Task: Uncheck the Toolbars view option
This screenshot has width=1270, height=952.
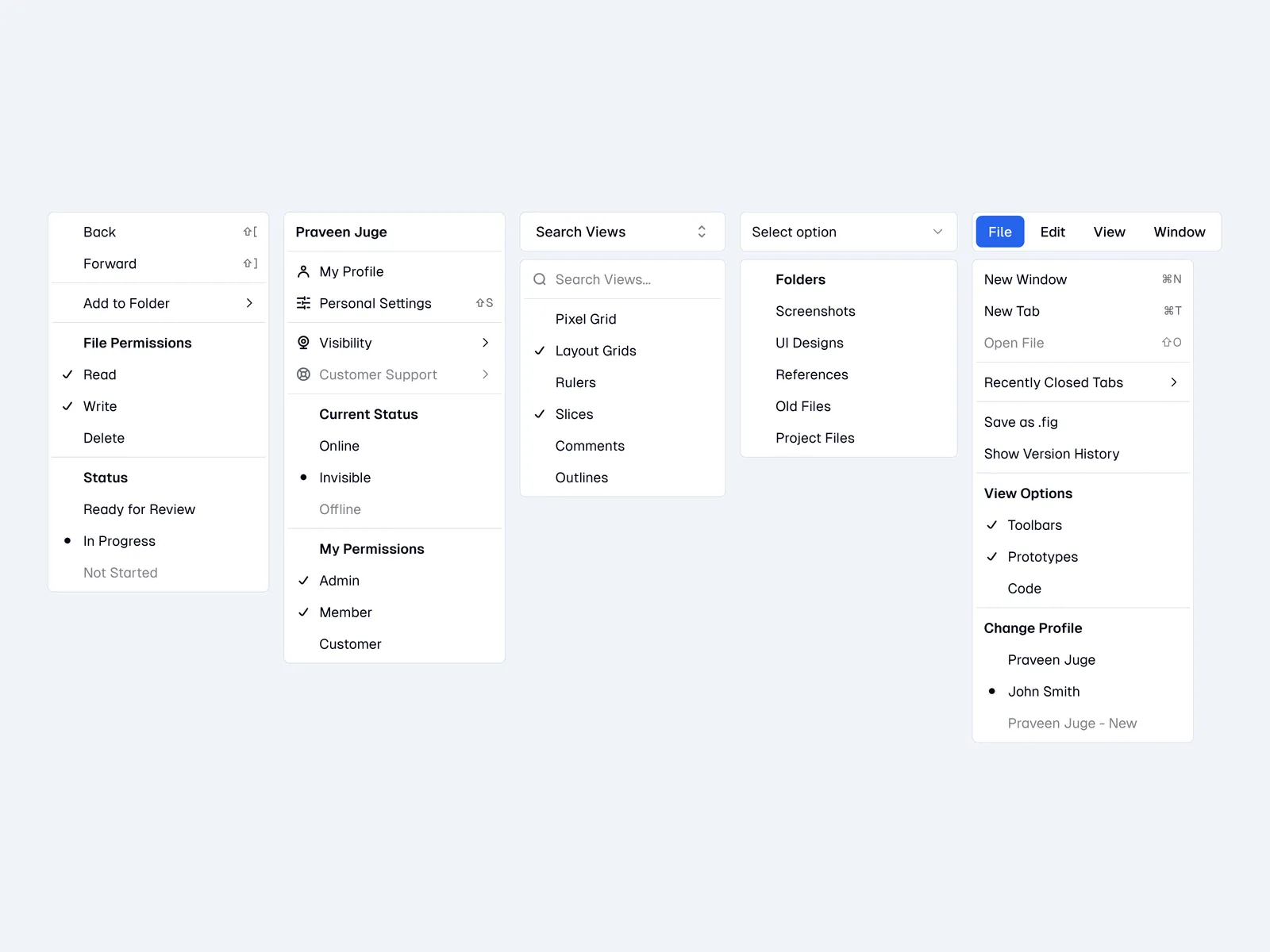Action: [1033, 525]
